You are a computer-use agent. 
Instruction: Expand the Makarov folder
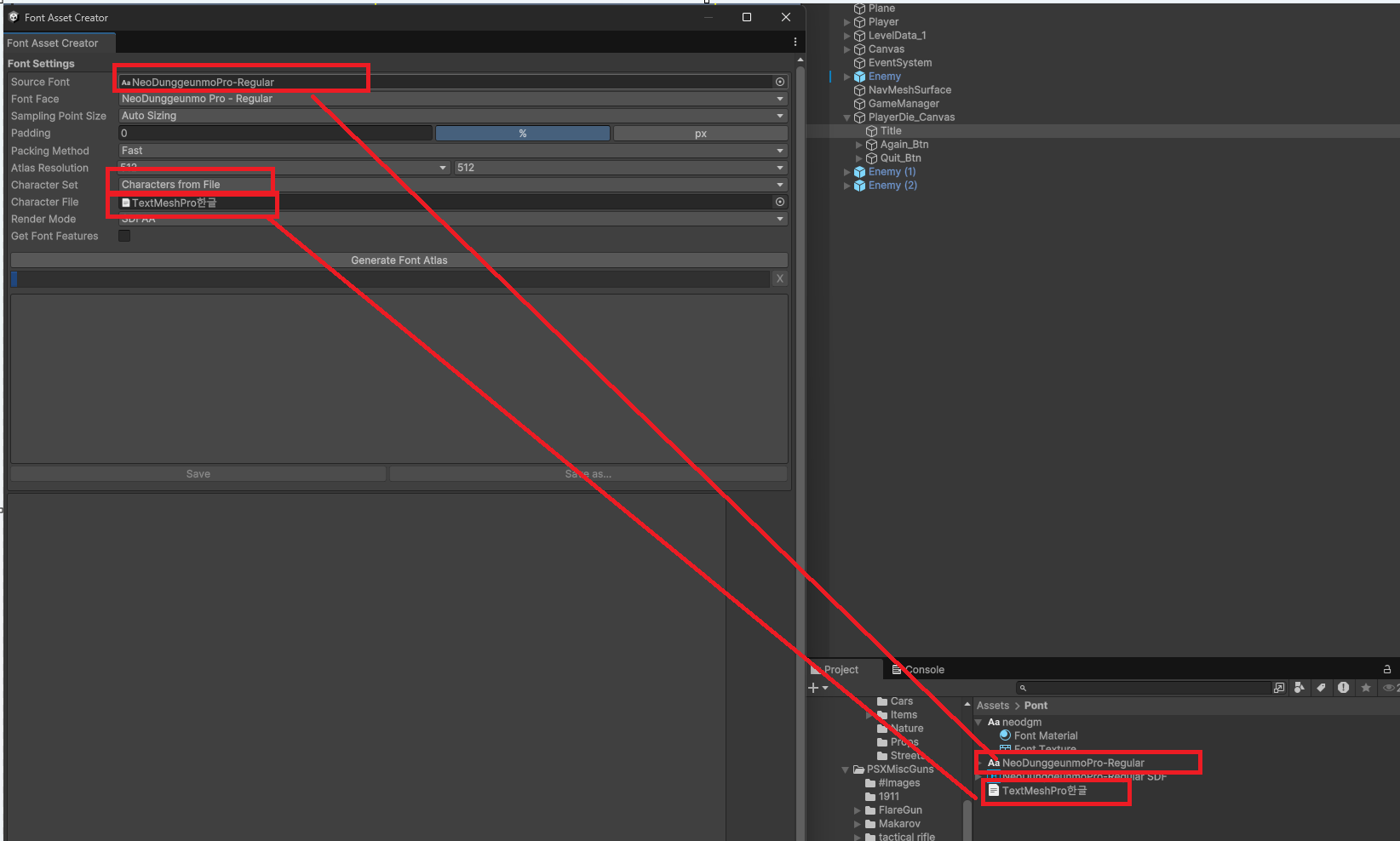[x=858, y=824]
